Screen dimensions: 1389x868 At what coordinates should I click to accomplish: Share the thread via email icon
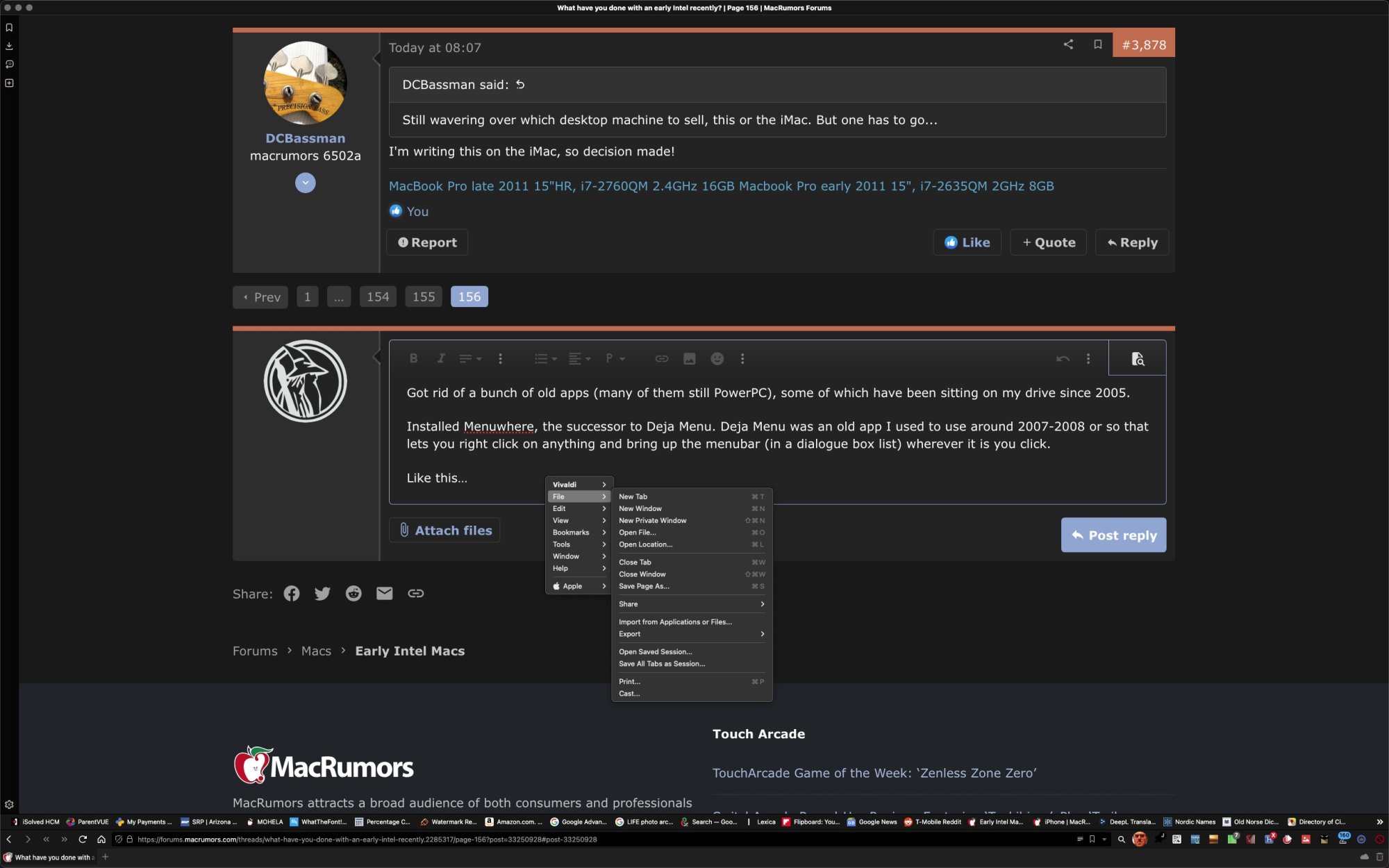384,594
